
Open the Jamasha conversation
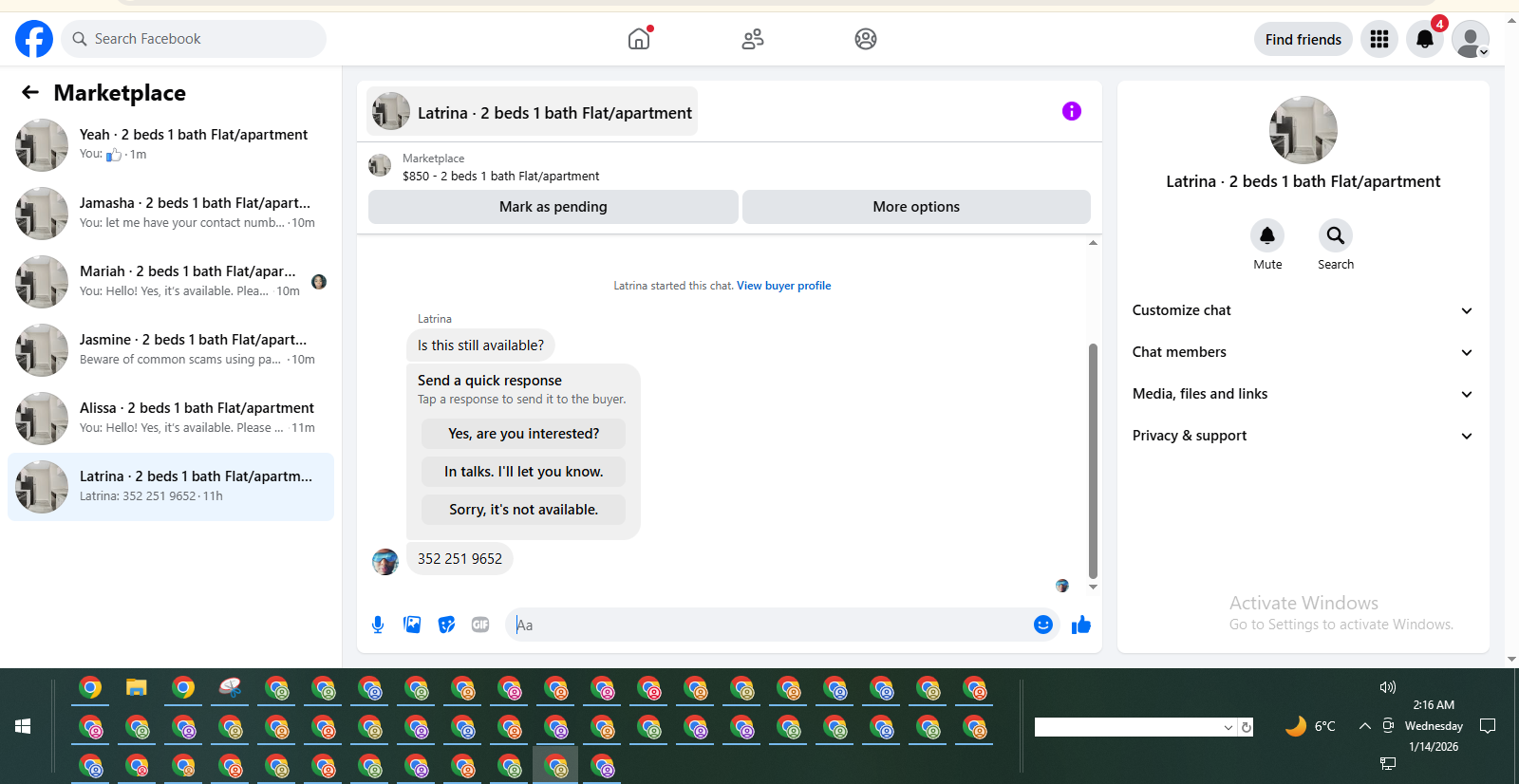coord(171,214)
